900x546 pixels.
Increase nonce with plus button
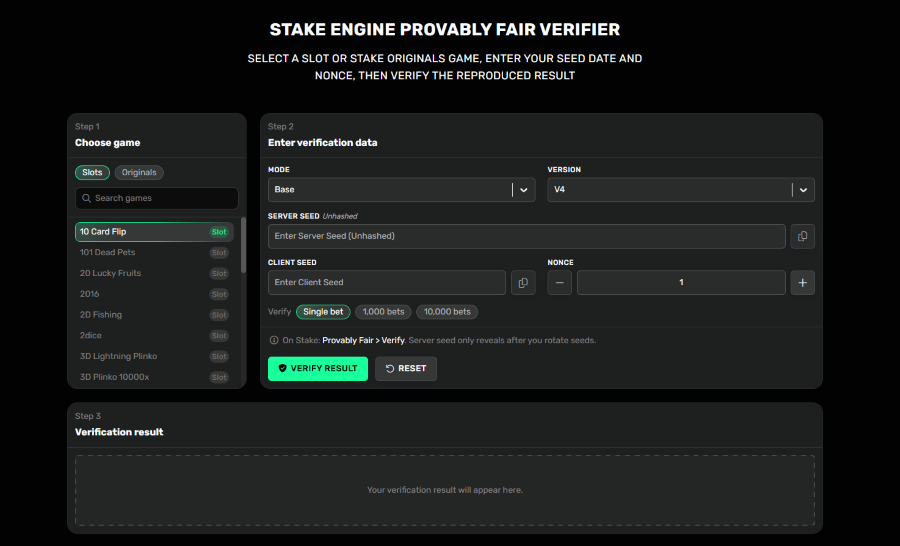(x=802, y=282)
